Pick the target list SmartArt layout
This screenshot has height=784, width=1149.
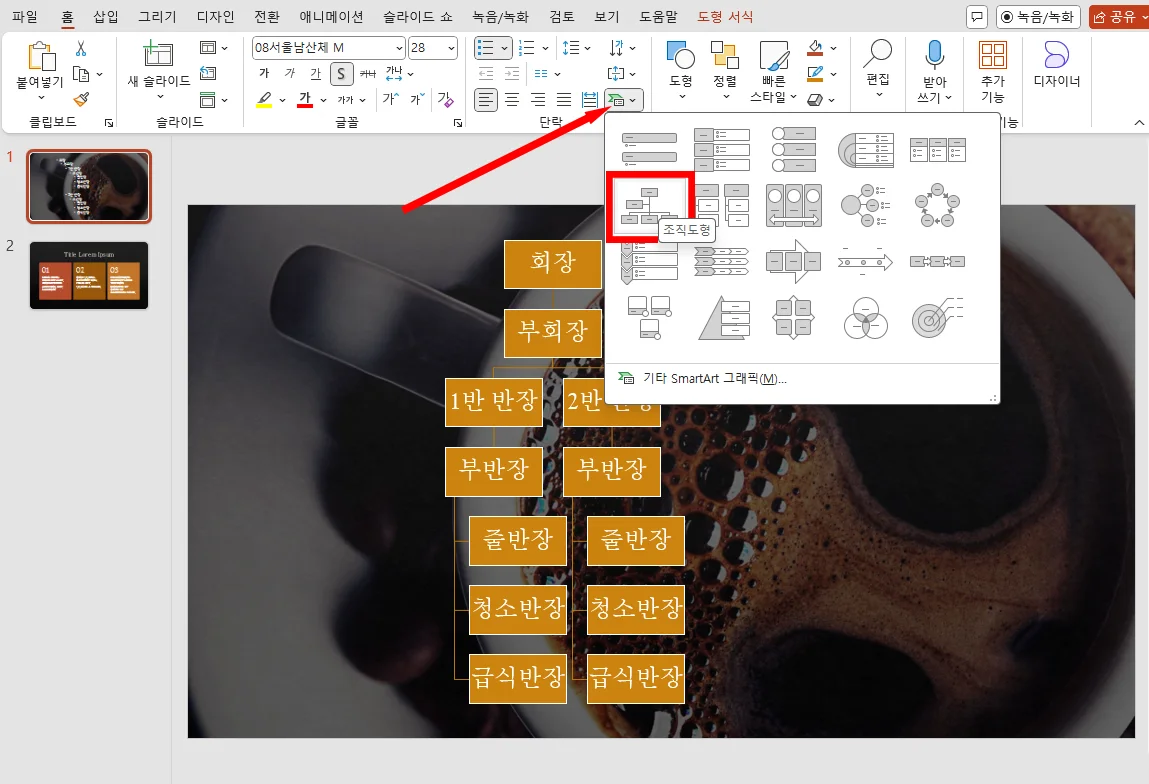(x=937, y=318)
